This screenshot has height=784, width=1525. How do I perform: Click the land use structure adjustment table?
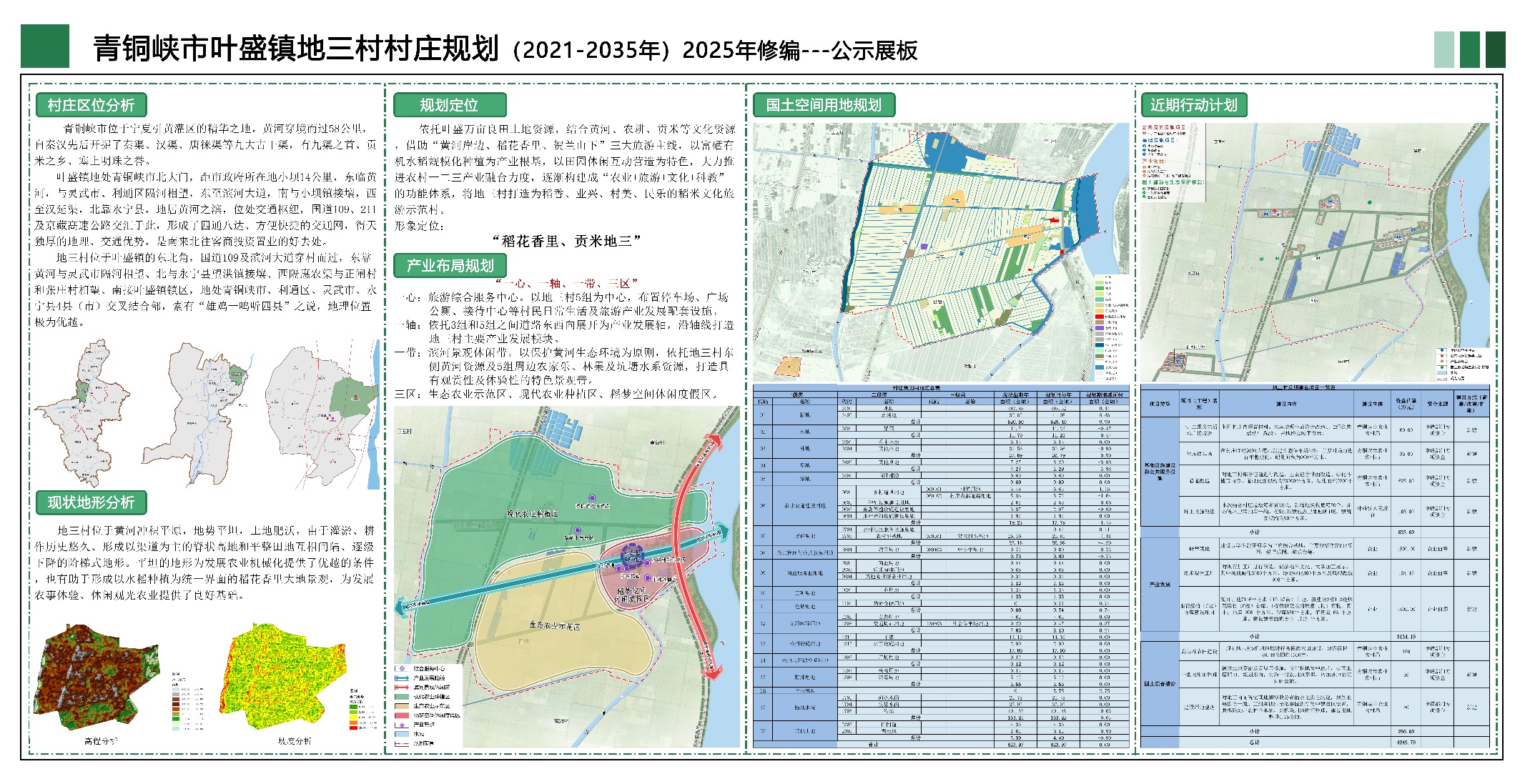tap(941, 566)
